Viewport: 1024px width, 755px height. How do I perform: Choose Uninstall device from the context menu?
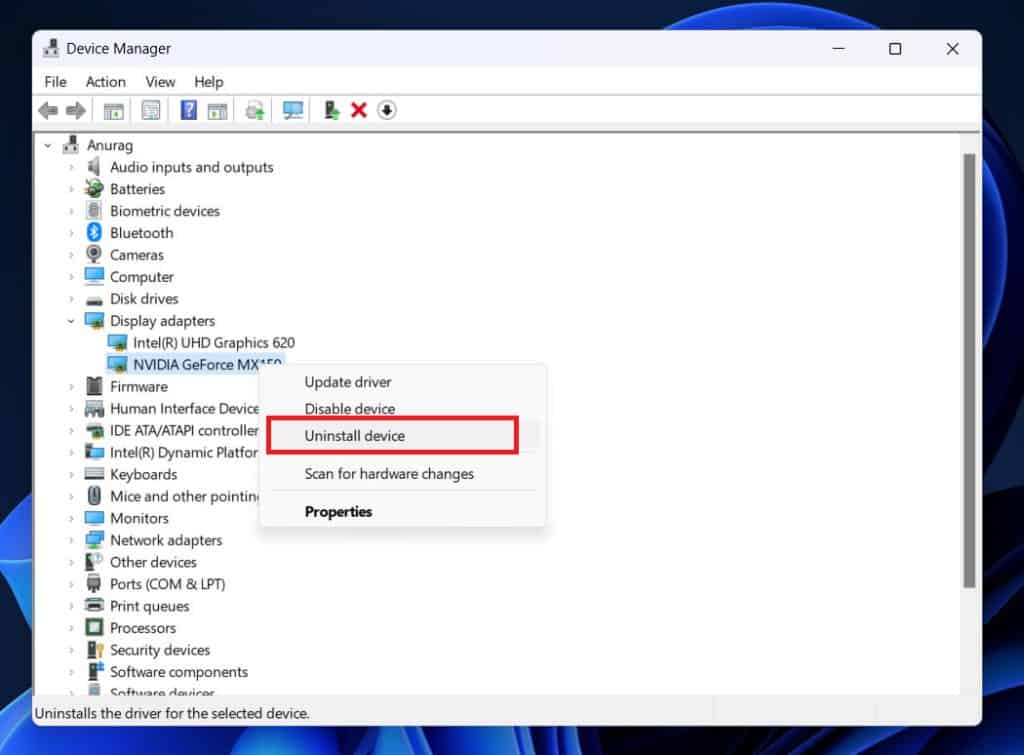(x=355, y=435)
